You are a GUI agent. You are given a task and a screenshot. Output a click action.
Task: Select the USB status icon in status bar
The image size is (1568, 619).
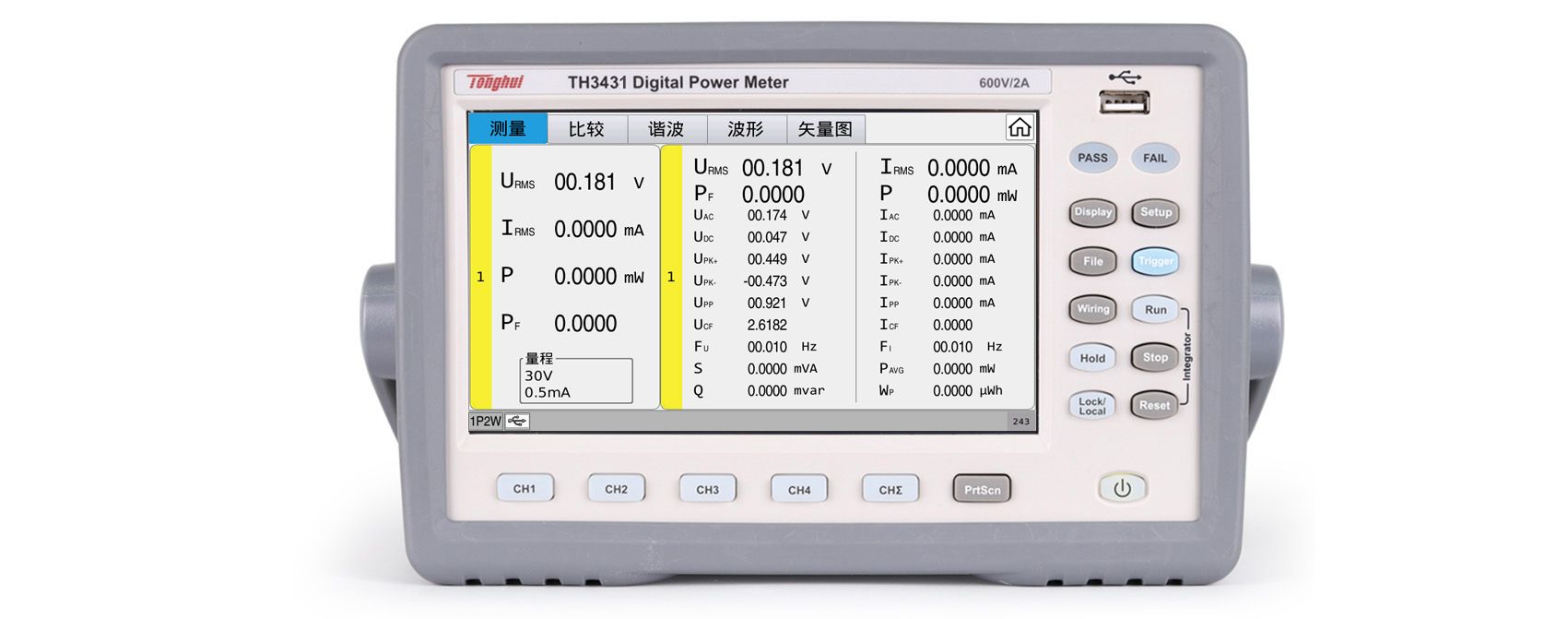point(517,422)
